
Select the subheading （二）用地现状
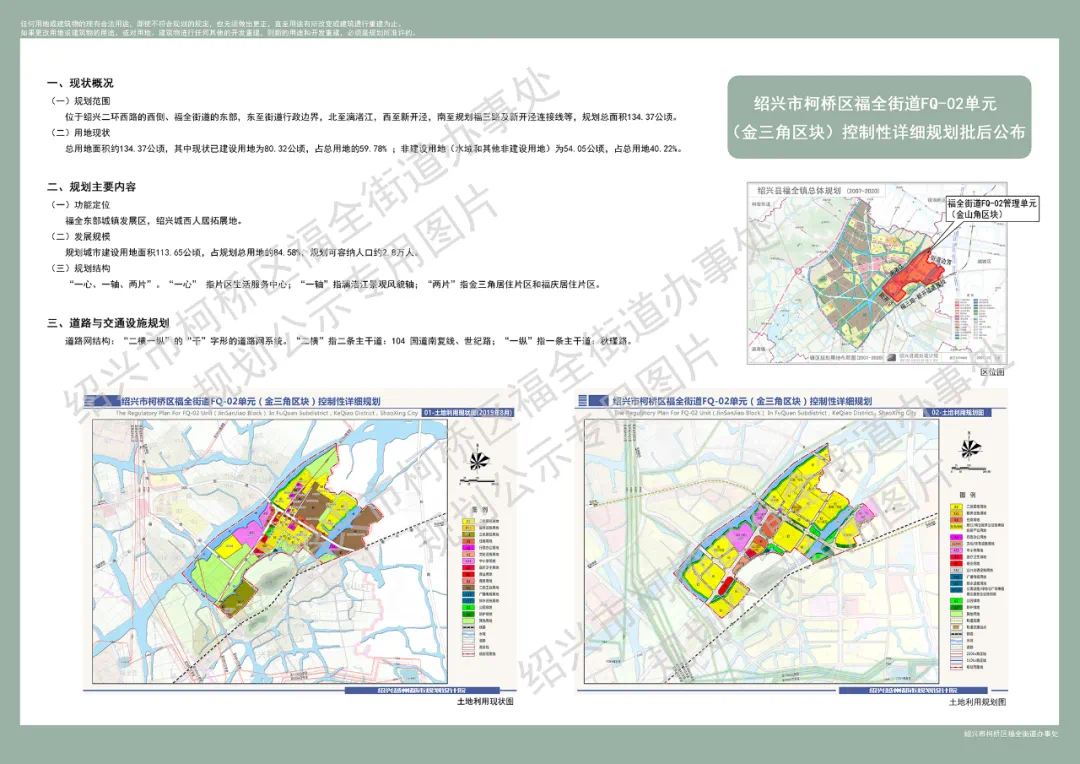[x=81, y=132]
